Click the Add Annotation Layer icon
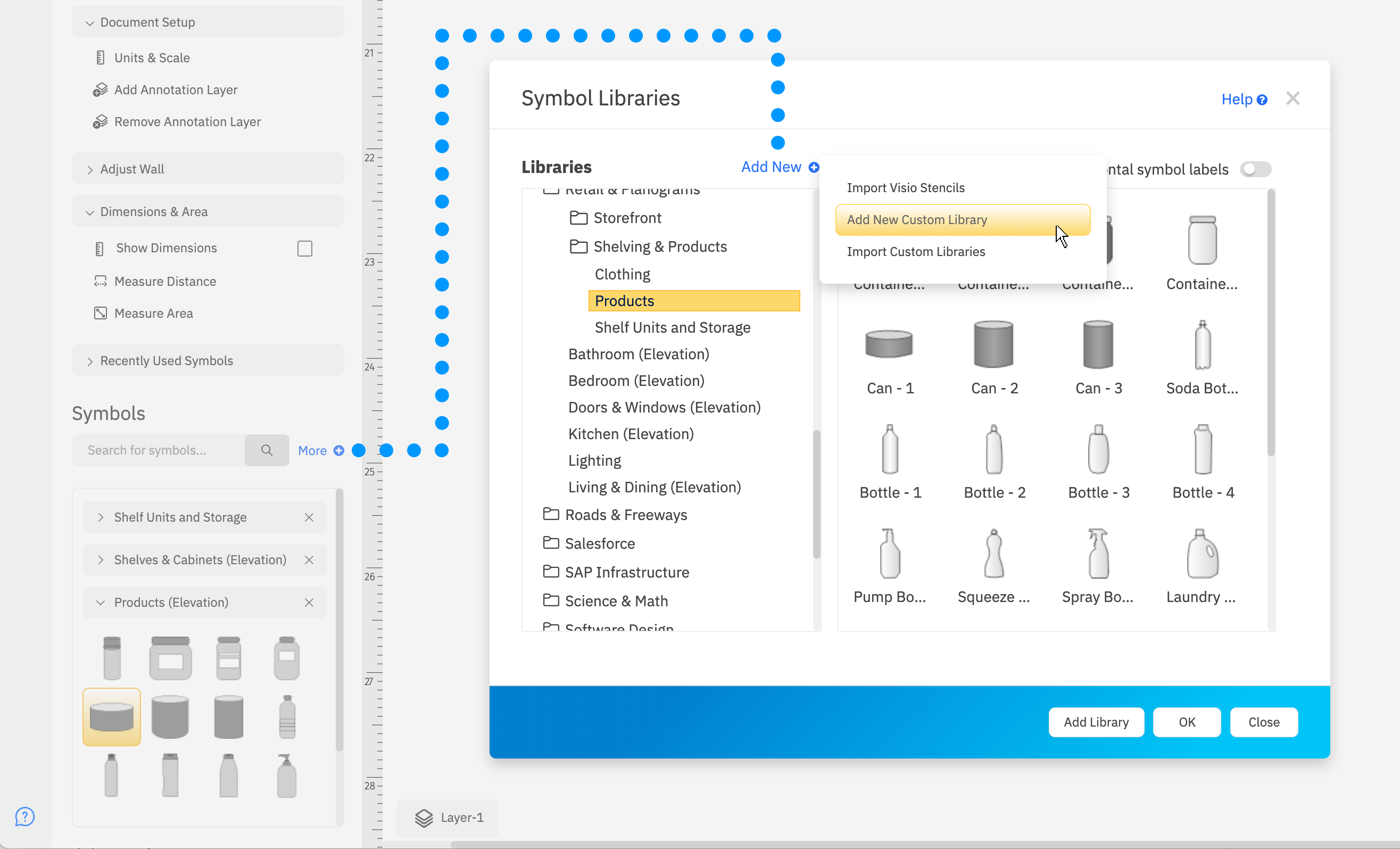The image size is (1400, 849). point(101,89)
